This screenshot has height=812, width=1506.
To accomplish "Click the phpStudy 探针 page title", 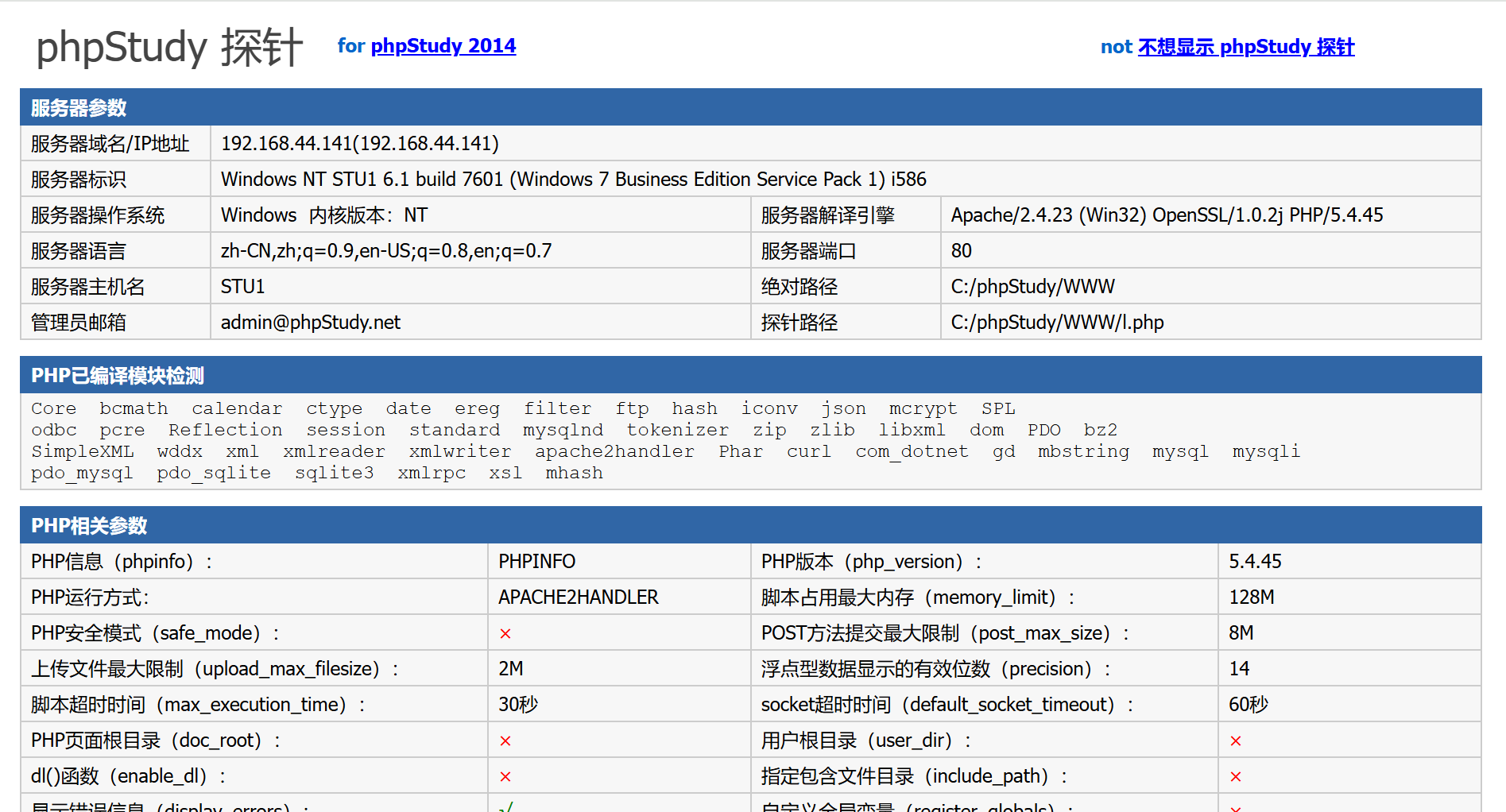I will [169, 47].
